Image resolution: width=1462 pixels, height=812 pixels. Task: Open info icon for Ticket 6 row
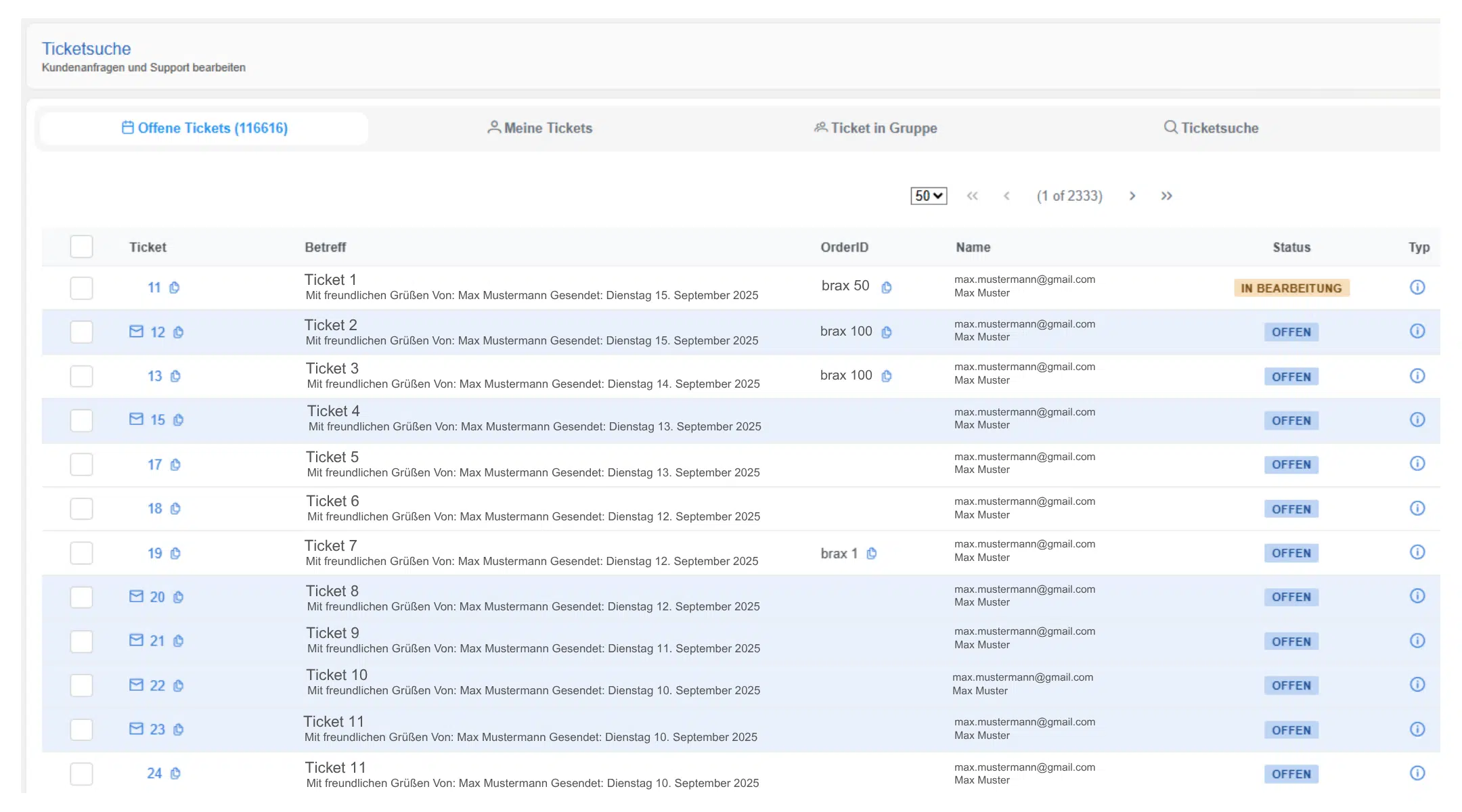[1417, 509]
